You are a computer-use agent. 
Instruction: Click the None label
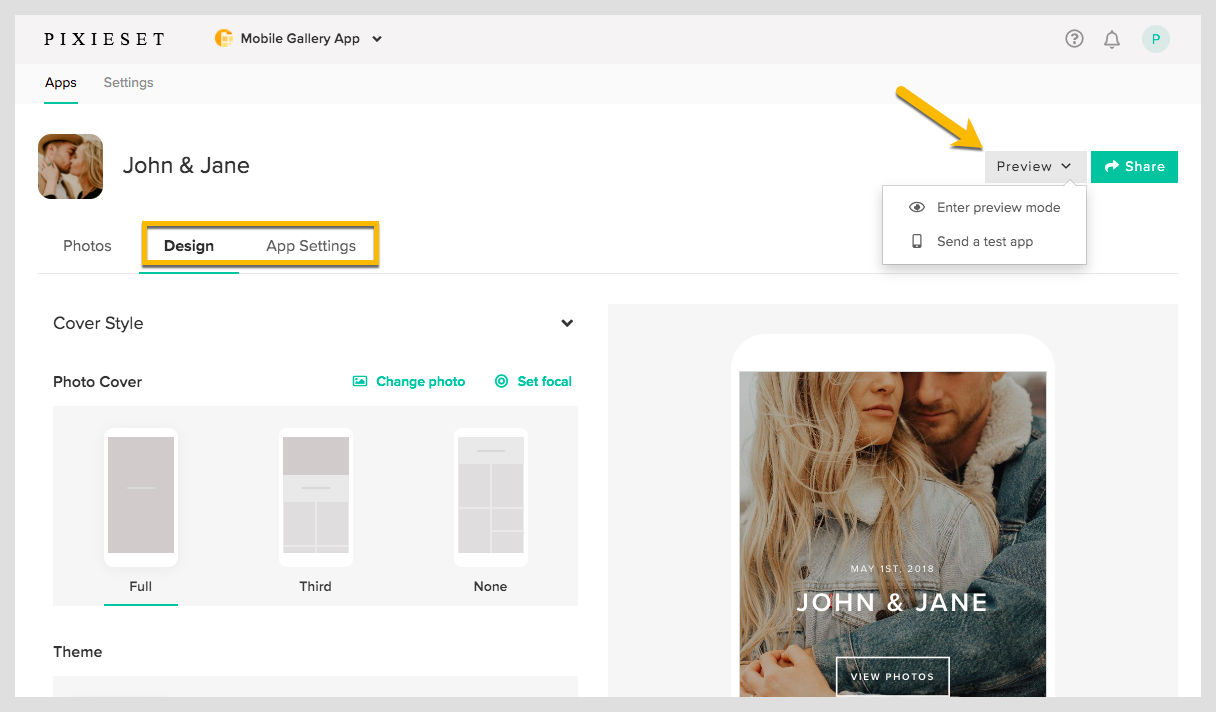coord(490,586)
